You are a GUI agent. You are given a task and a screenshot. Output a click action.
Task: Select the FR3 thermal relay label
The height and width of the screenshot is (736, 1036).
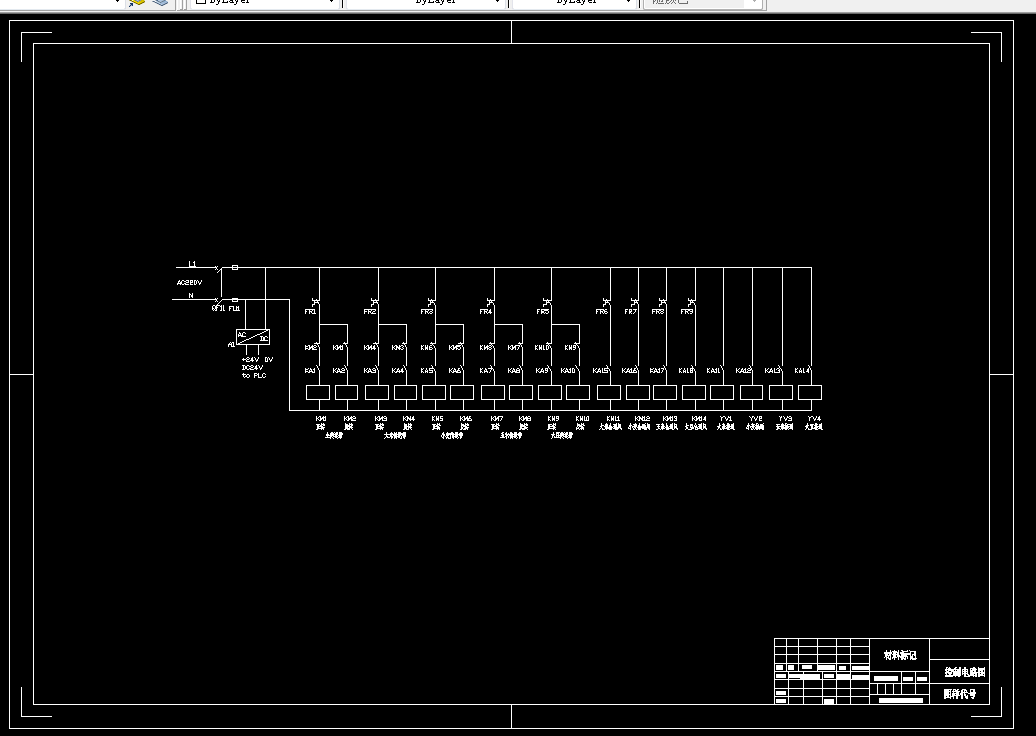(427, 311)
